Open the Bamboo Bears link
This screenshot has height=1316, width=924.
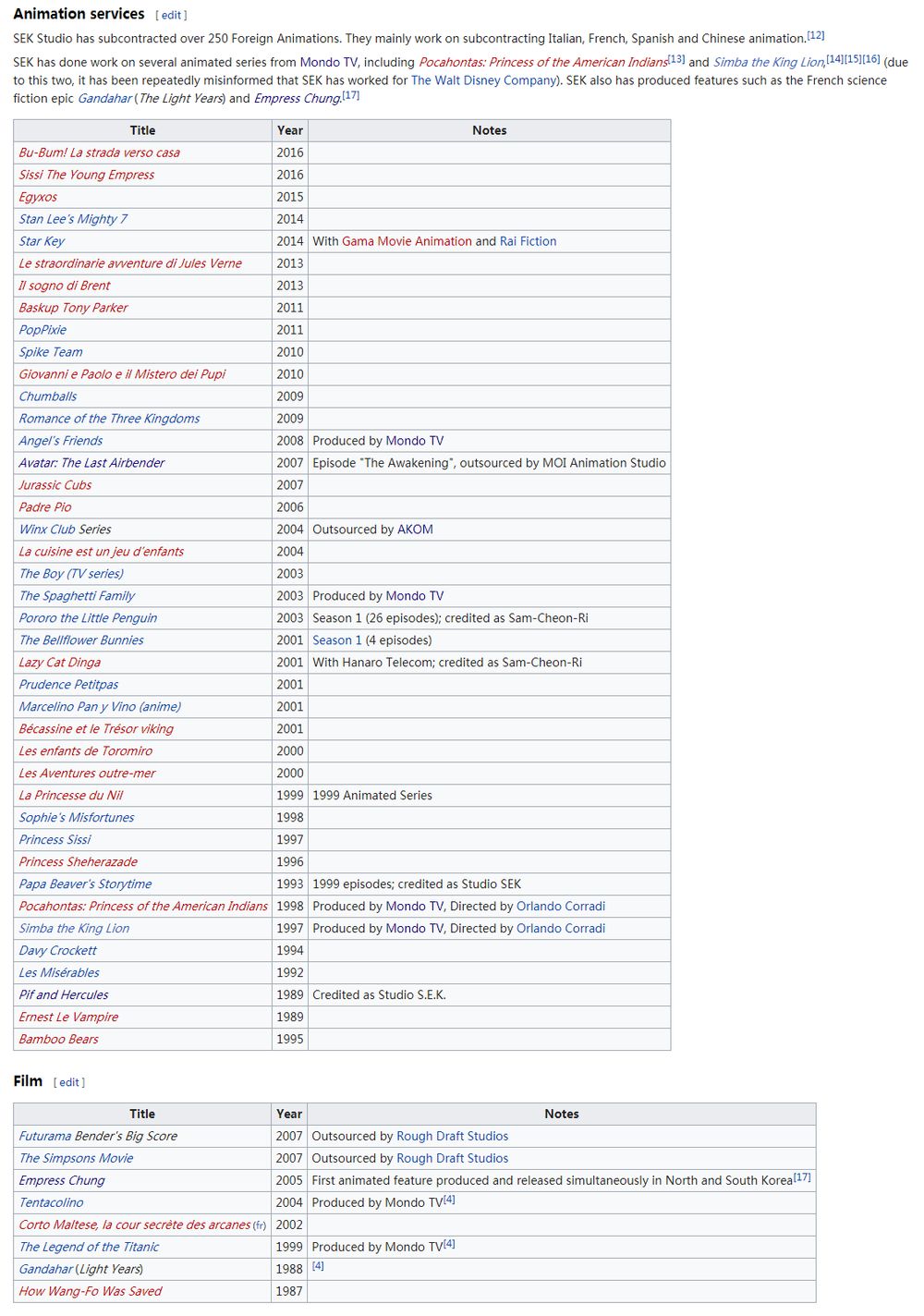(59, 1040)
